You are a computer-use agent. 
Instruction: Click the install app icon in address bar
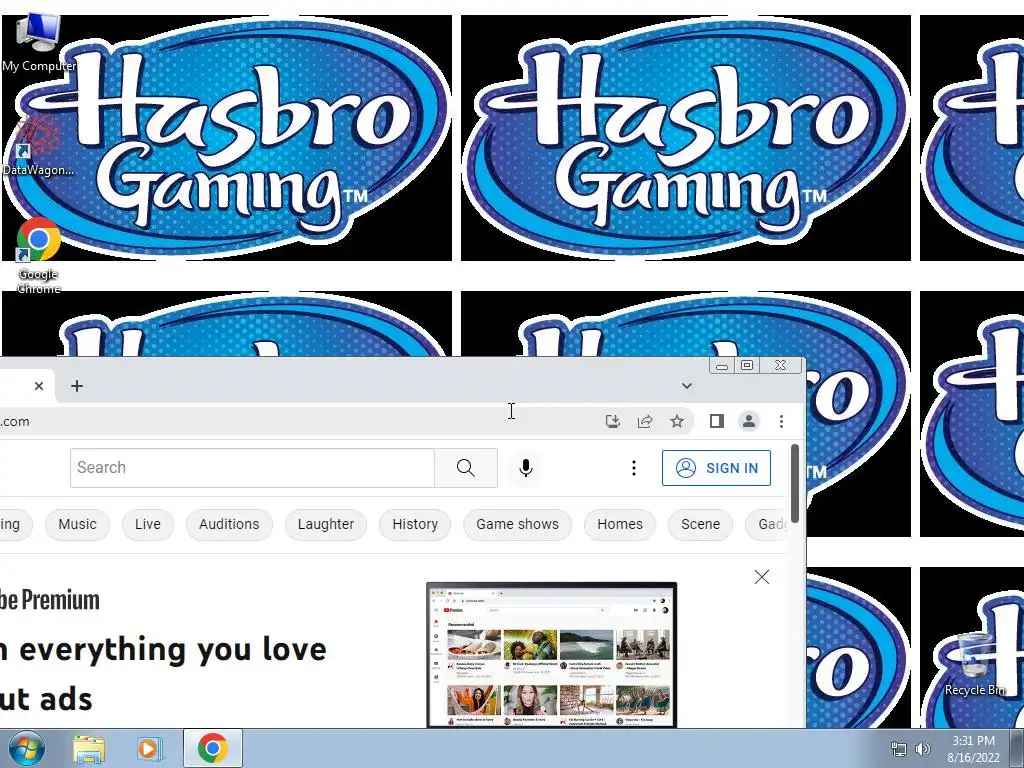click(613, 421)
